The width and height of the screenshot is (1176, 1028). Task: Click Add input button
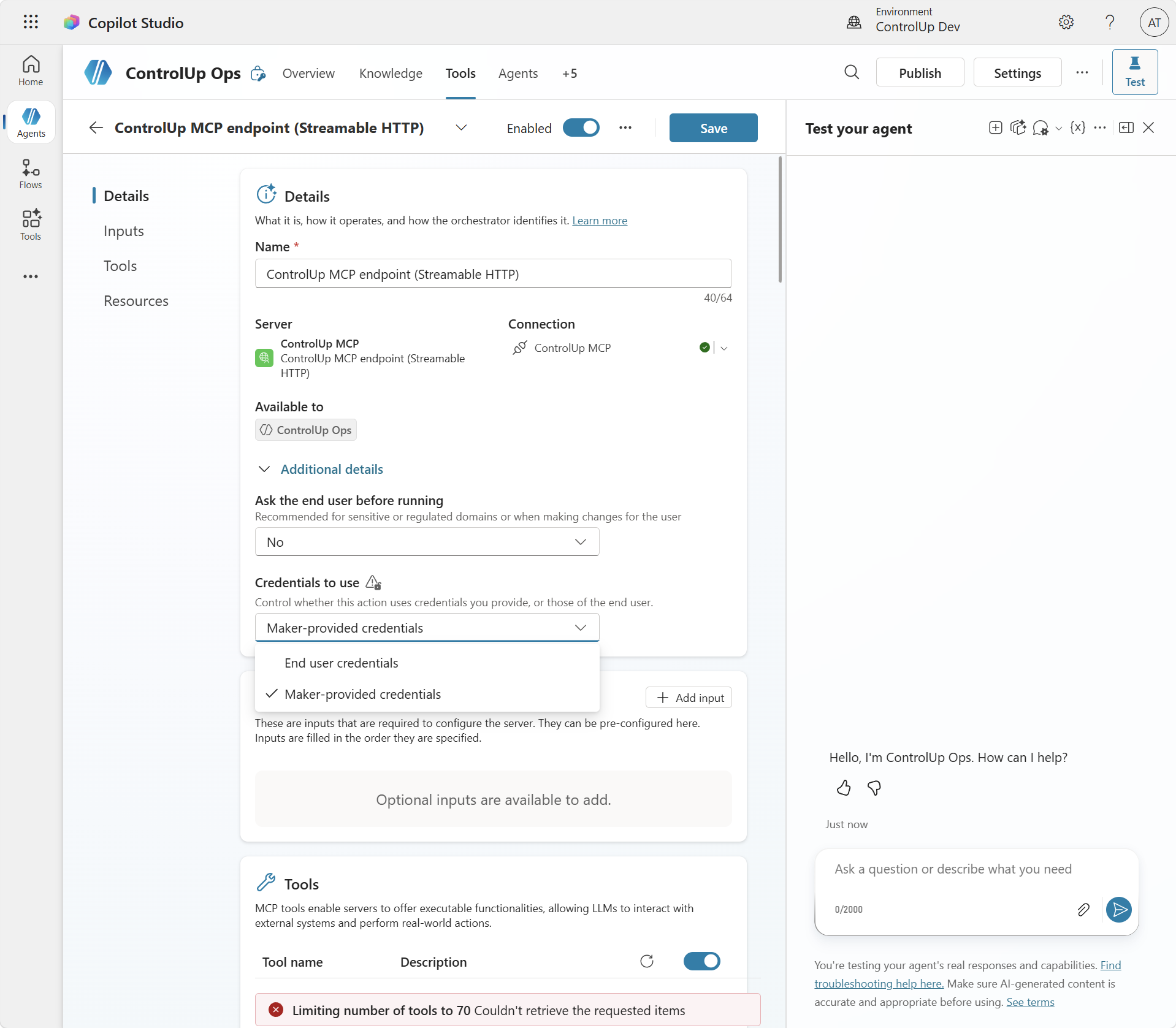[x=689, y=698]
